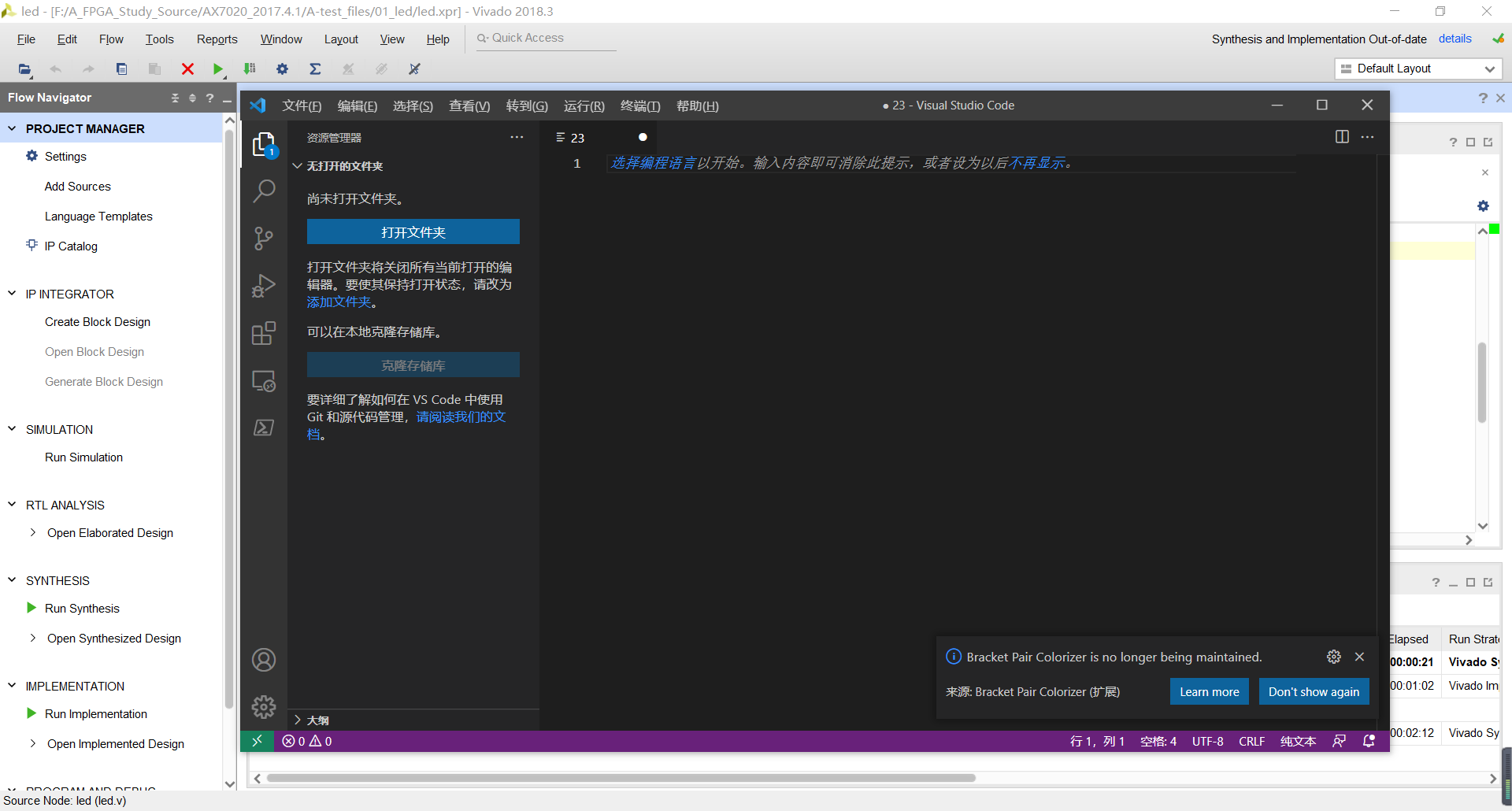Open the Run and Debug view

tap(263, 286)
